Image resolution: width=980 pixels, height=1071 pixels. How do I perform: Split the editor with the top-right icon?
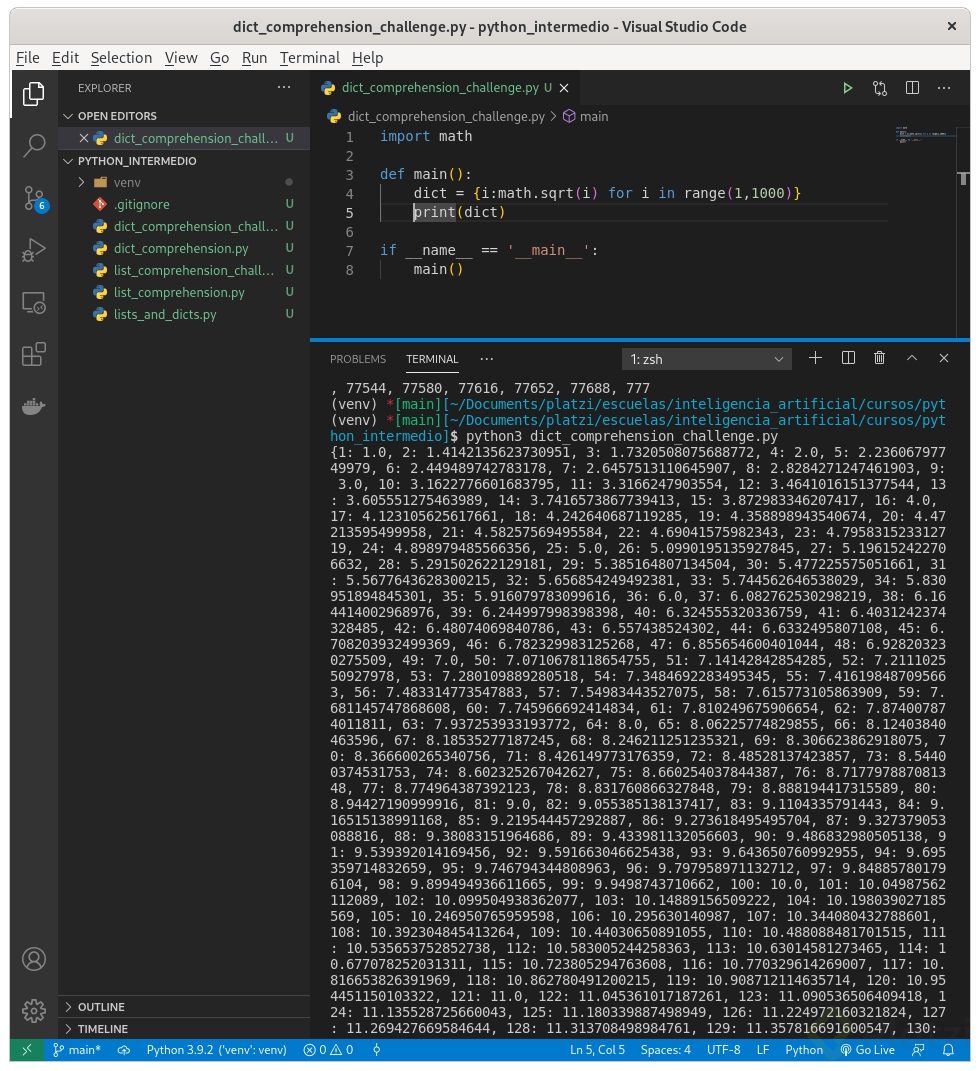pos(911,88)
